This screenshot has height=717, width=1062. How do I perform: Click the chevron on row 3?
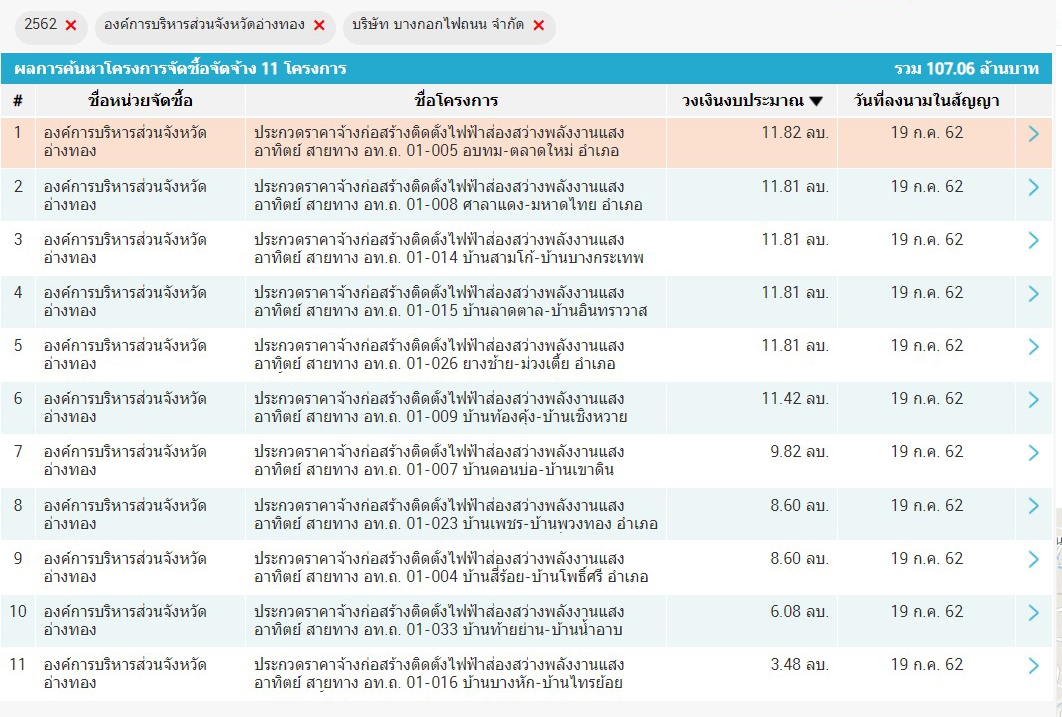1033,240
